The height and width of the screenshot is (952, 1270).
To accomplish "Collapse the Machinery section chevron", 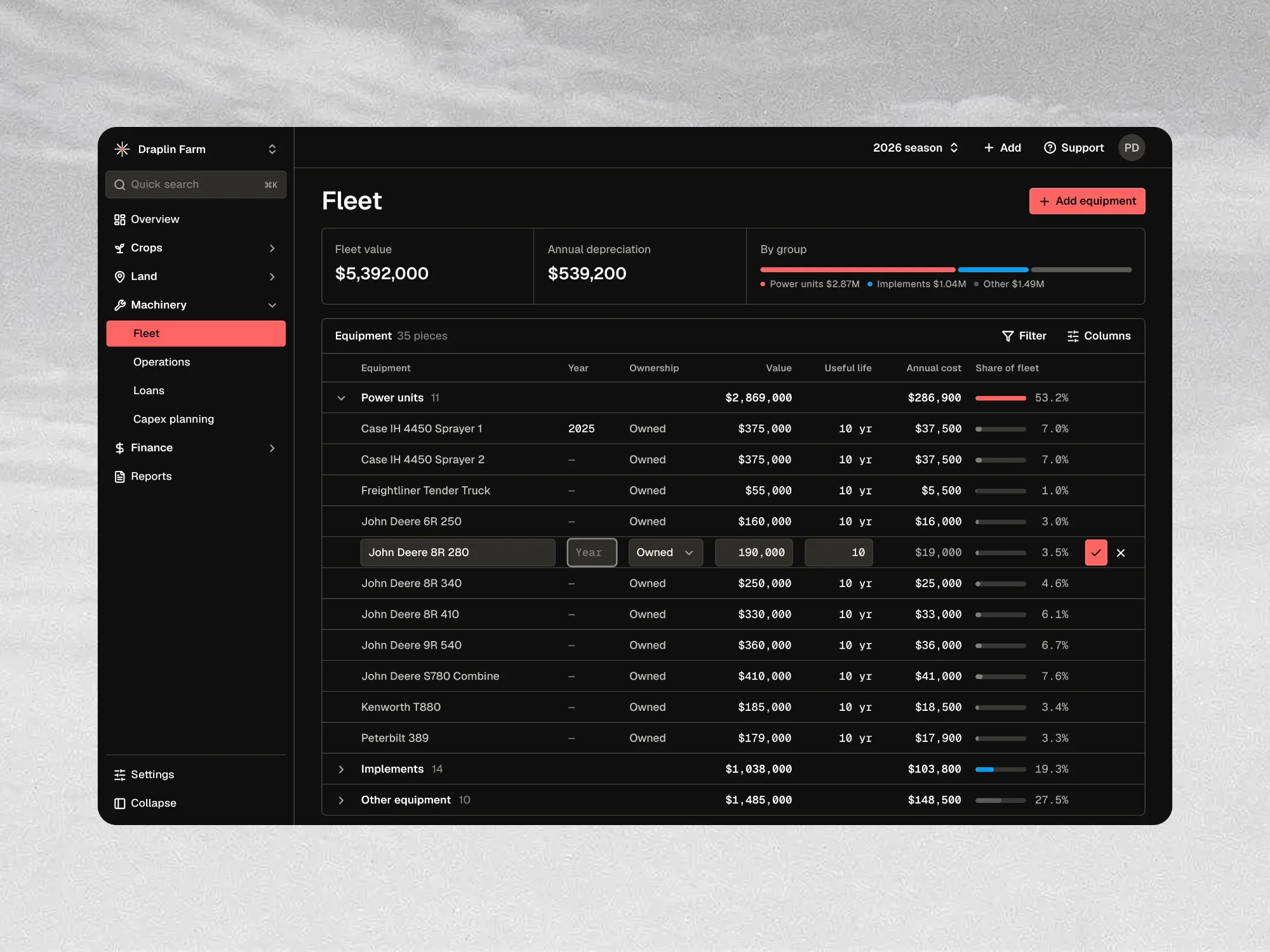I will point(272,305).
